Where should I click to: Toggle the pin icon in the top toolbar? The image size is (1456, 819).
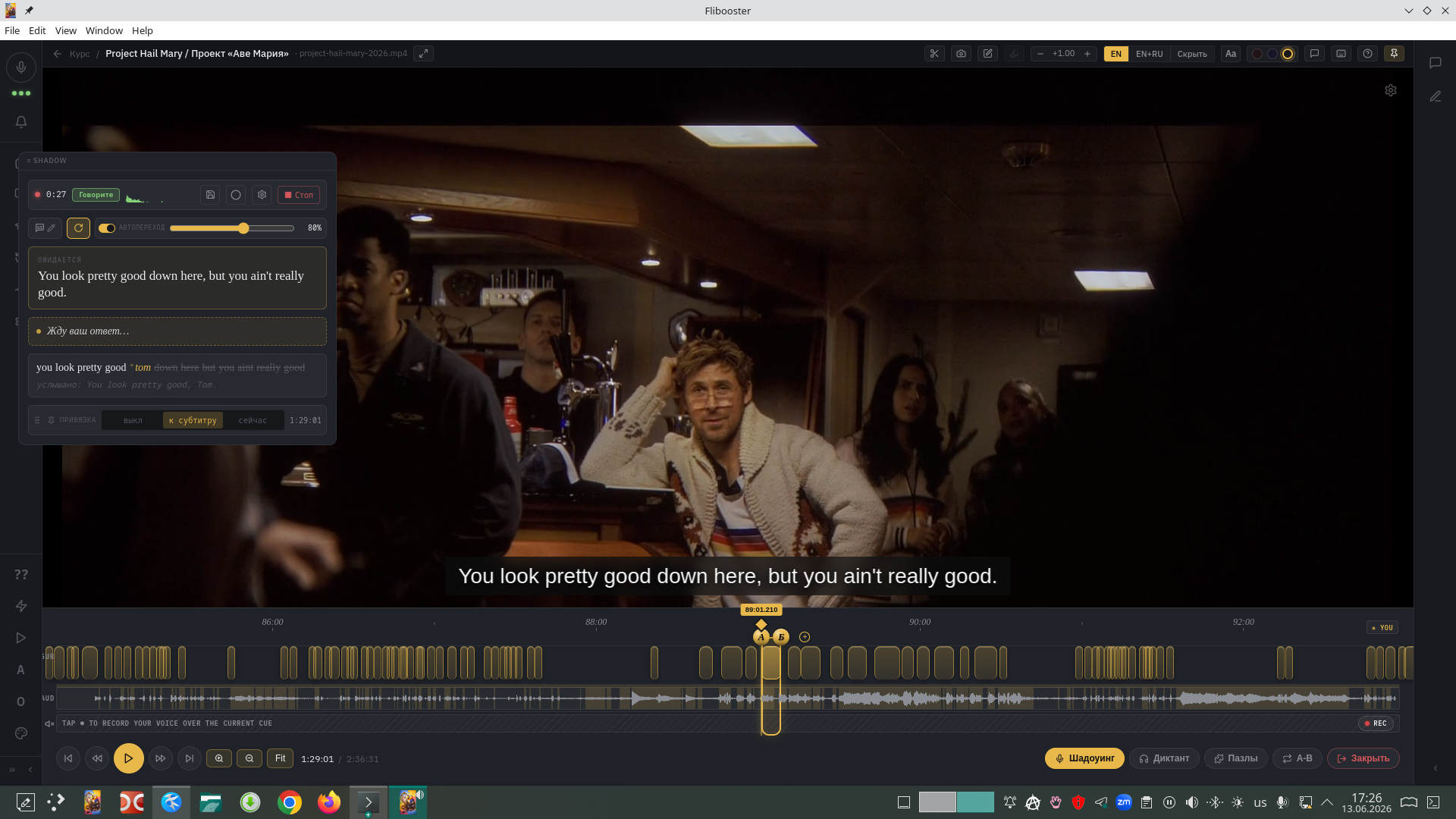pos(1394,54)
